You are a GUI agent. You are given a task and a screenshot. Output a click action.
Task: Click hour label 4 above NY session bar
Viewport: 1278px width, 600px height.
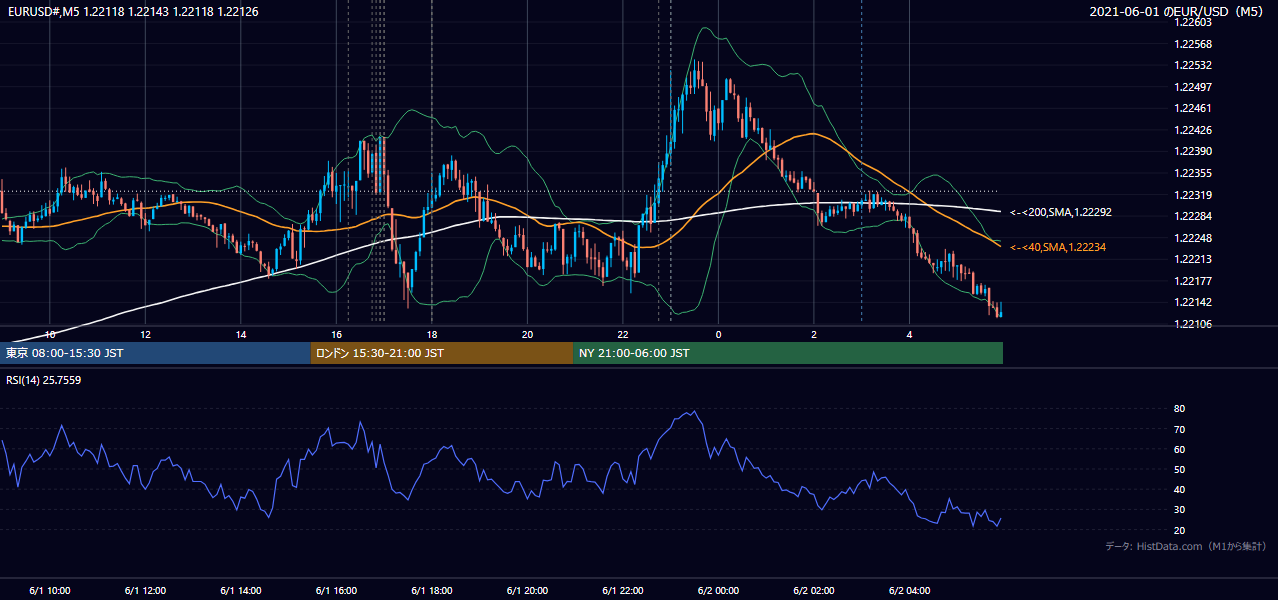[x=909, y=334]
